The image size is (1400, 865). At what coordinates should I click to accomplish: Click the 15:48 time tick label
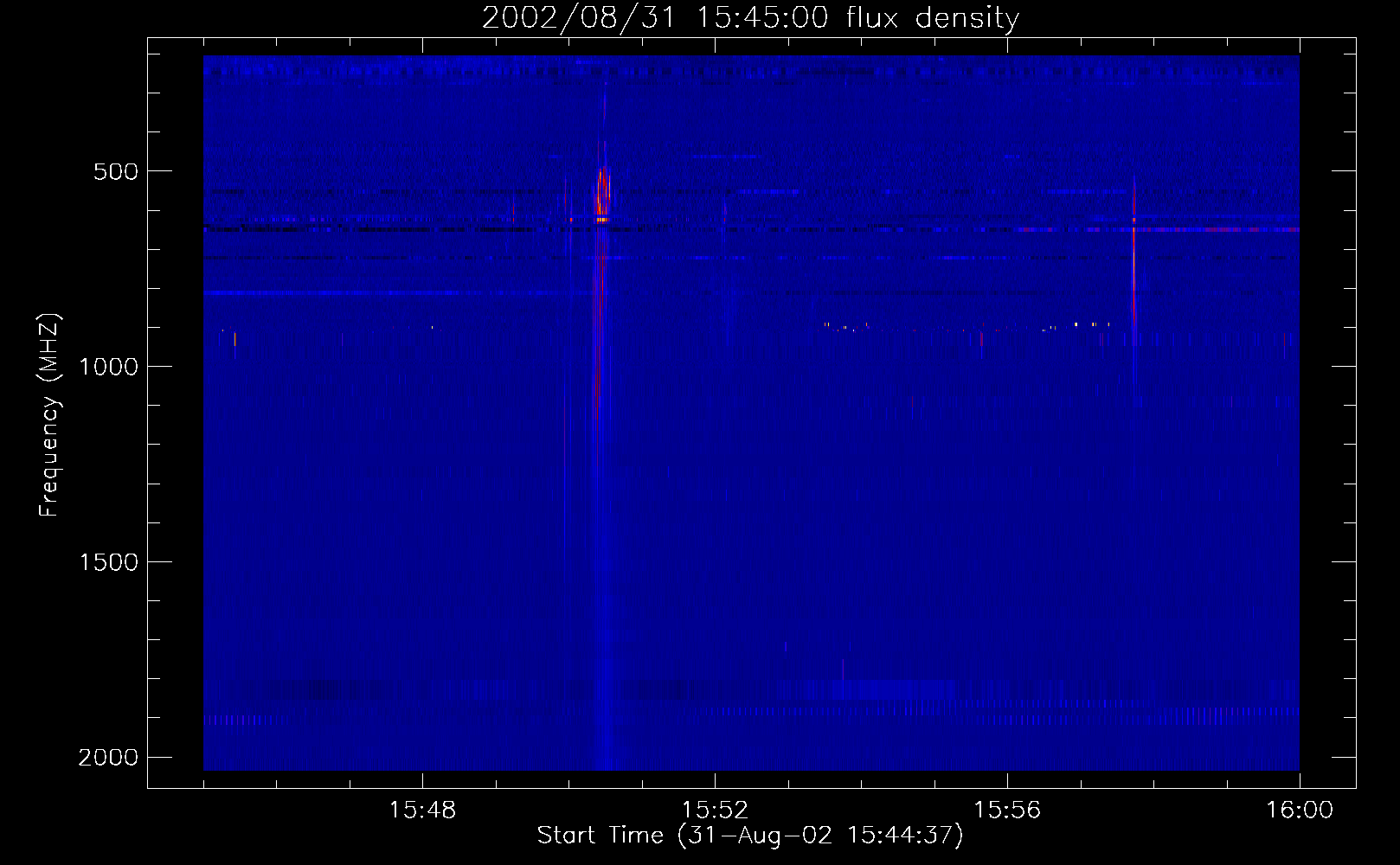tap(422, 811)
